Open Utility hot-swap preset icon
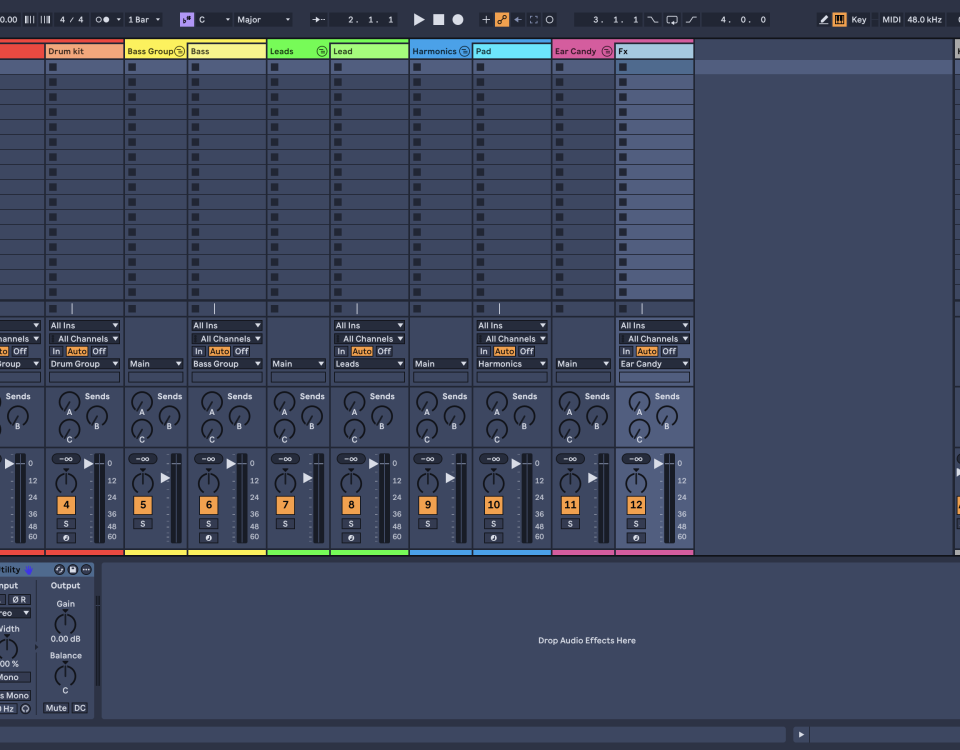The image size is (960, 750). click(60, 570)
